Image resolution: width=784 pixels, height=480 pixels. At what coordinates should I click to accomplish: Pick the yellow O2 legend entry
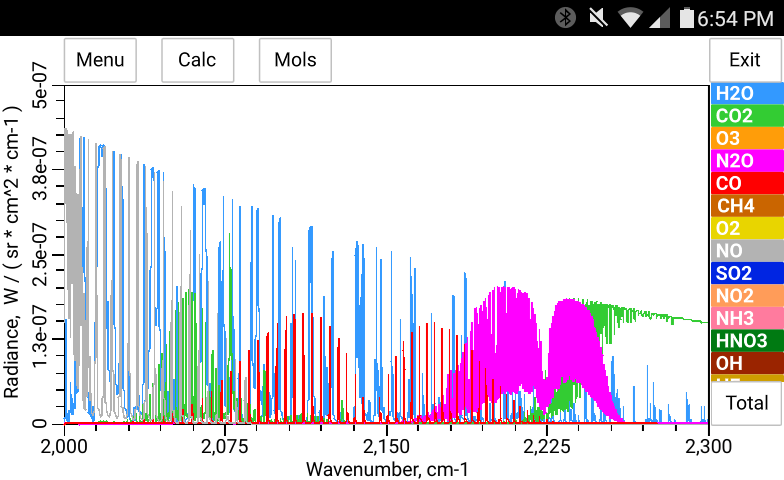(x=746, y=228)
